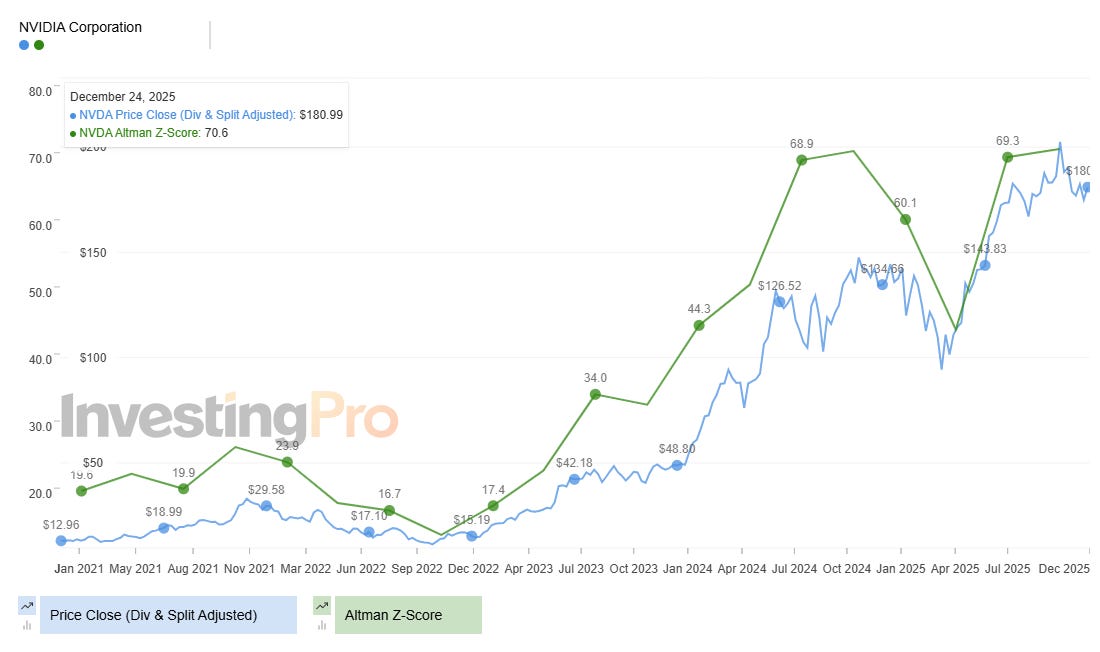
Task: Click the $15.19 price data point
Action: coord(471,536)
